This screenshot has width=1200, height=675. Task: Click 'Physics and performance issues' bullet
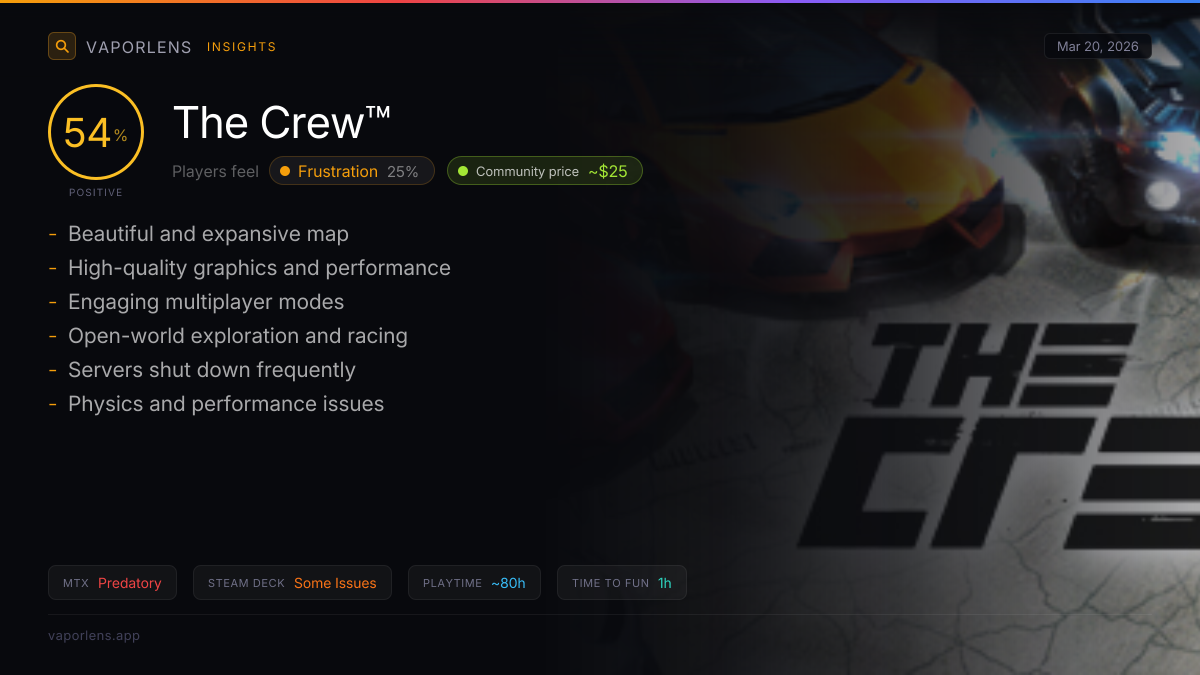(x=225, y=404)
